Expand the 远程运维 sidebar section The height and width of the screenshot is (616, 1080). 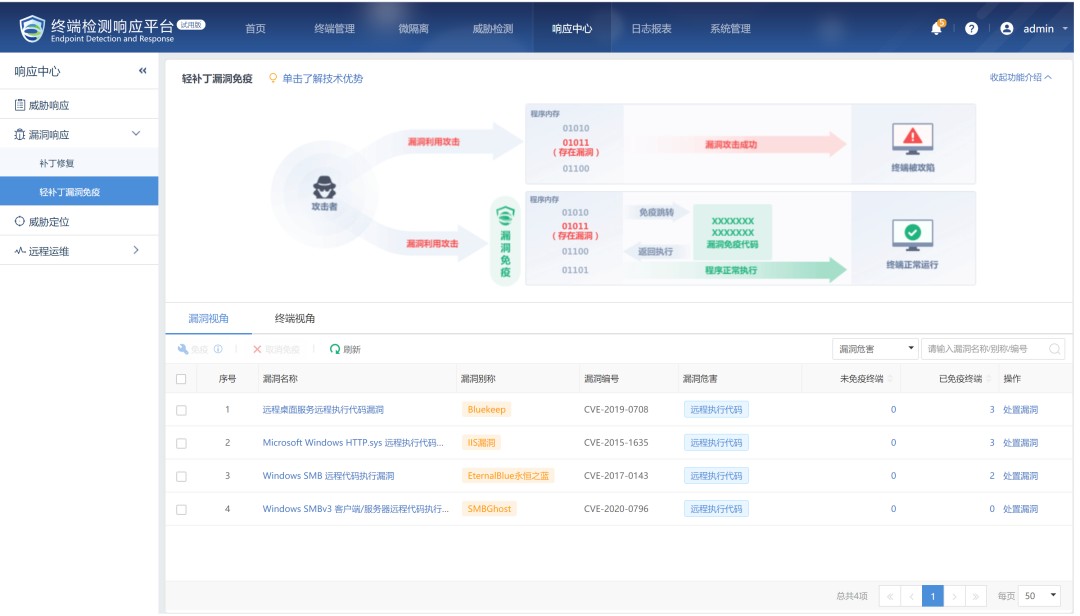click(x=136, y=250)
